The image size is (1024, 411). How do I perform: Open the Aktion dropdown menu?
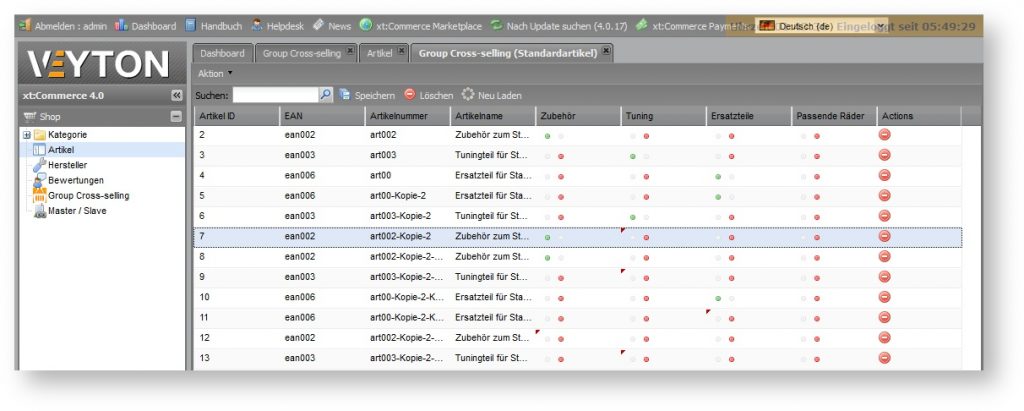214,73
